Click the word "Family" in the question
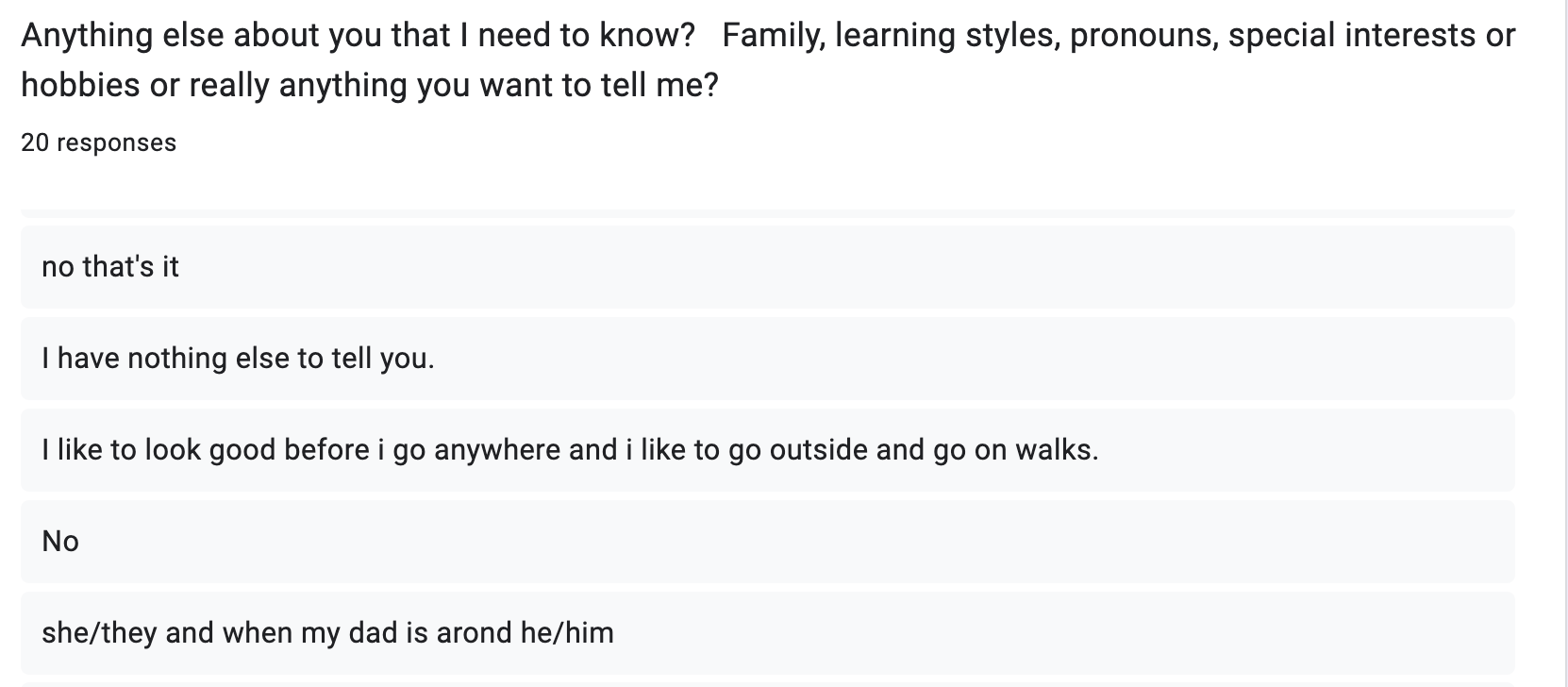The image size is (1568, 687). (774, 36)
